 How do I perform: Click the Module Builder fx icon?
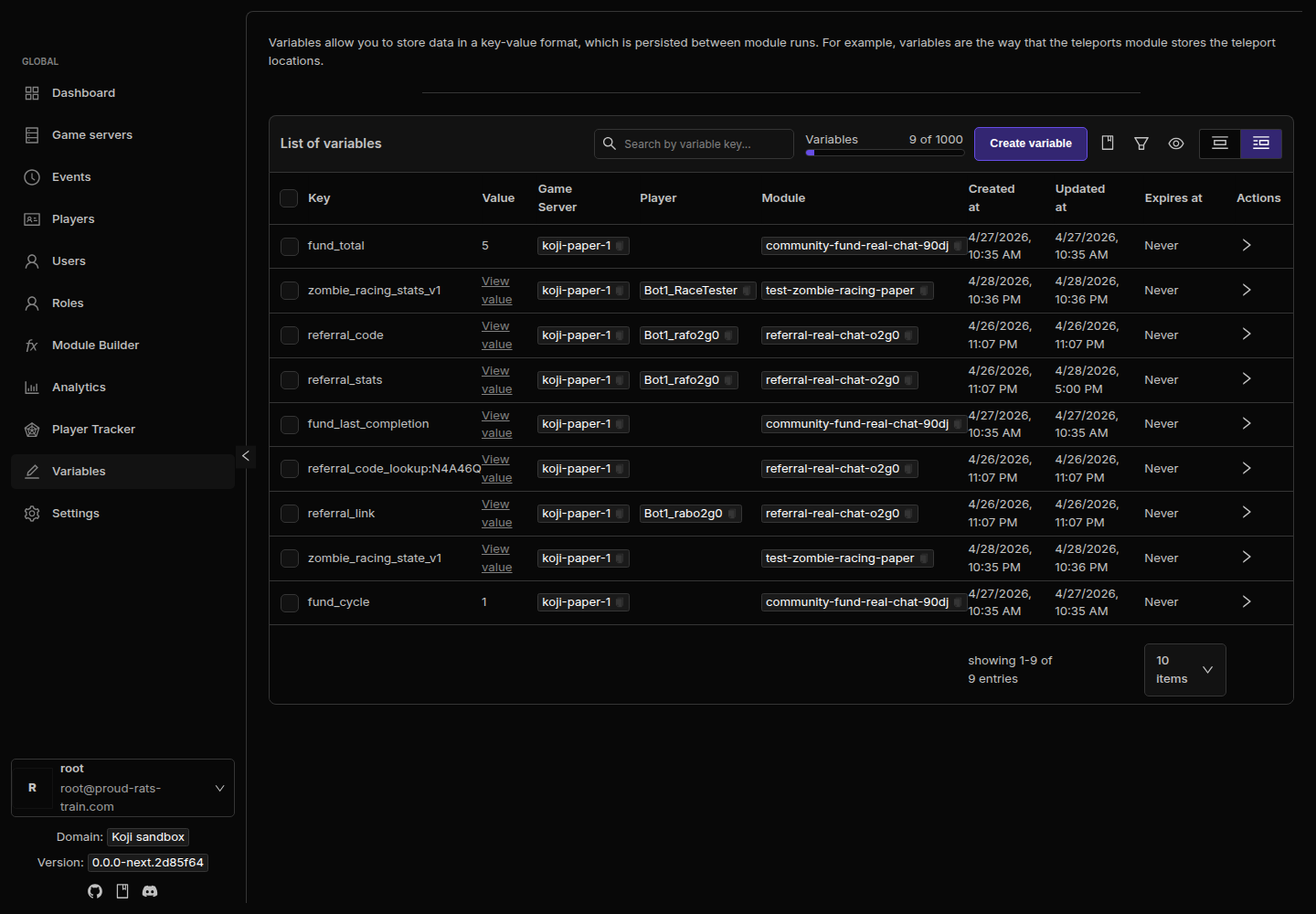click(32, 345)
